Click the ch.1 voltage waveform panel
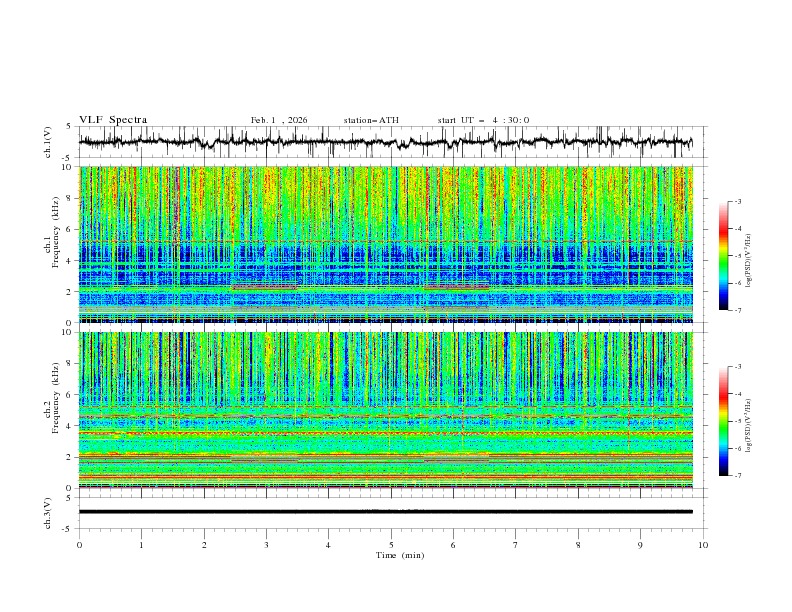Viewport: 792px width, 612px height. pyautogui.click(x=390, y=142)
